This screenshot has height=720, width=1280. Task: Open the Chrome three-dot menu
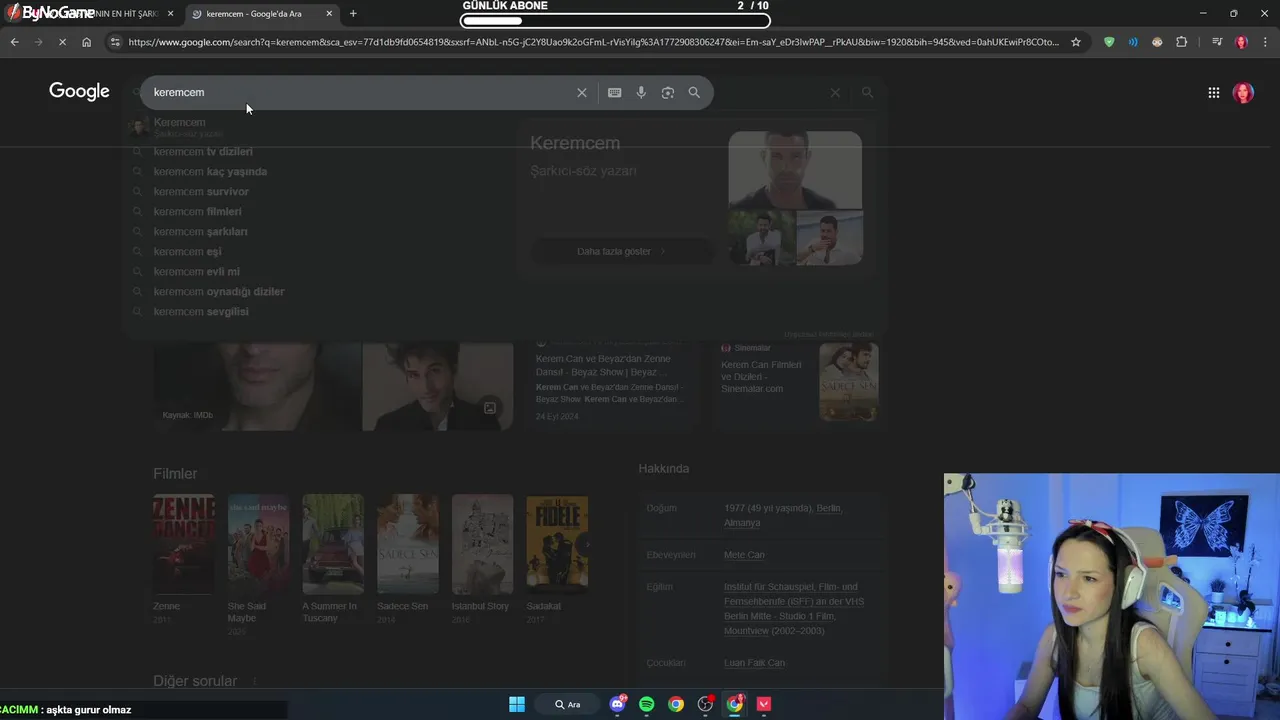[1265, 42]
